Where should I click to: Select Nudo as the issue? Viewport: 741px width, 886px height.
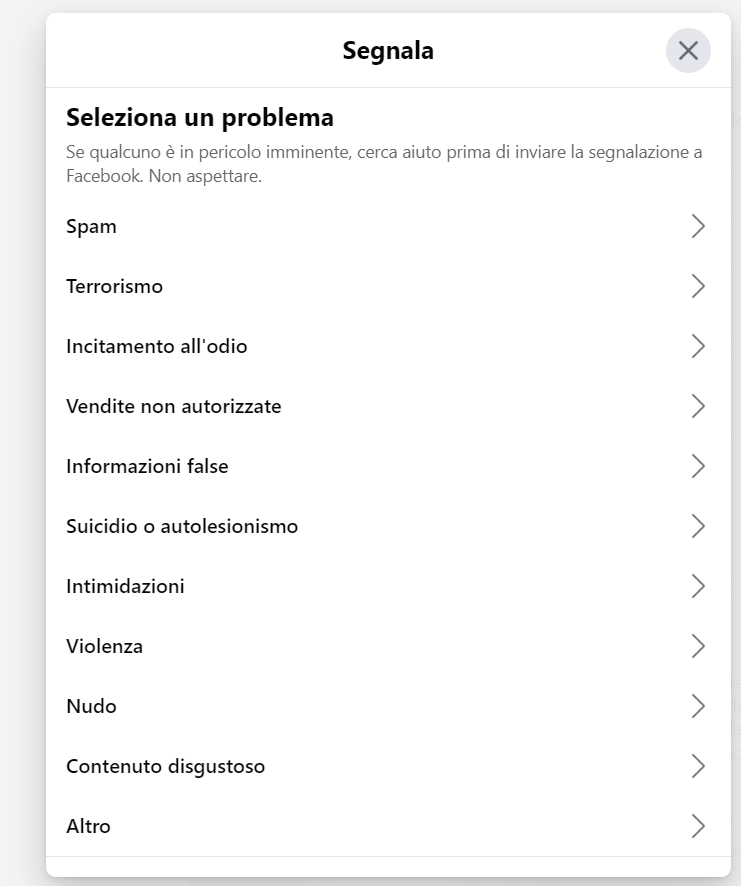click(x=90, y=706)
